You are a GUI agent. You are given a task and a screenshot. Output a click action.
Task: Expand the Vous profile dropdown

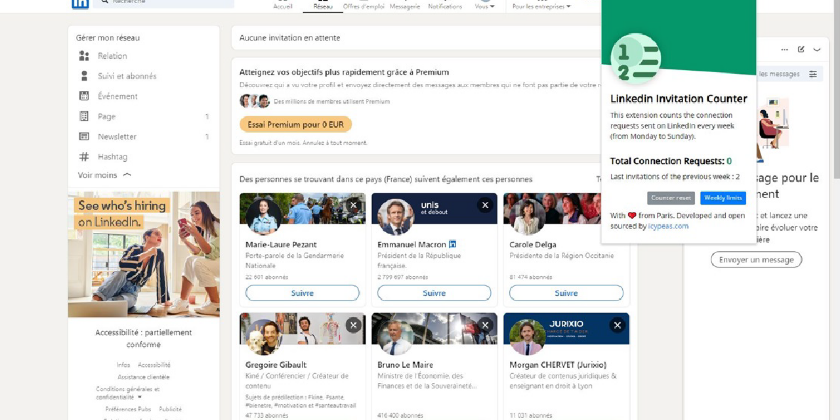coord(484,5)
